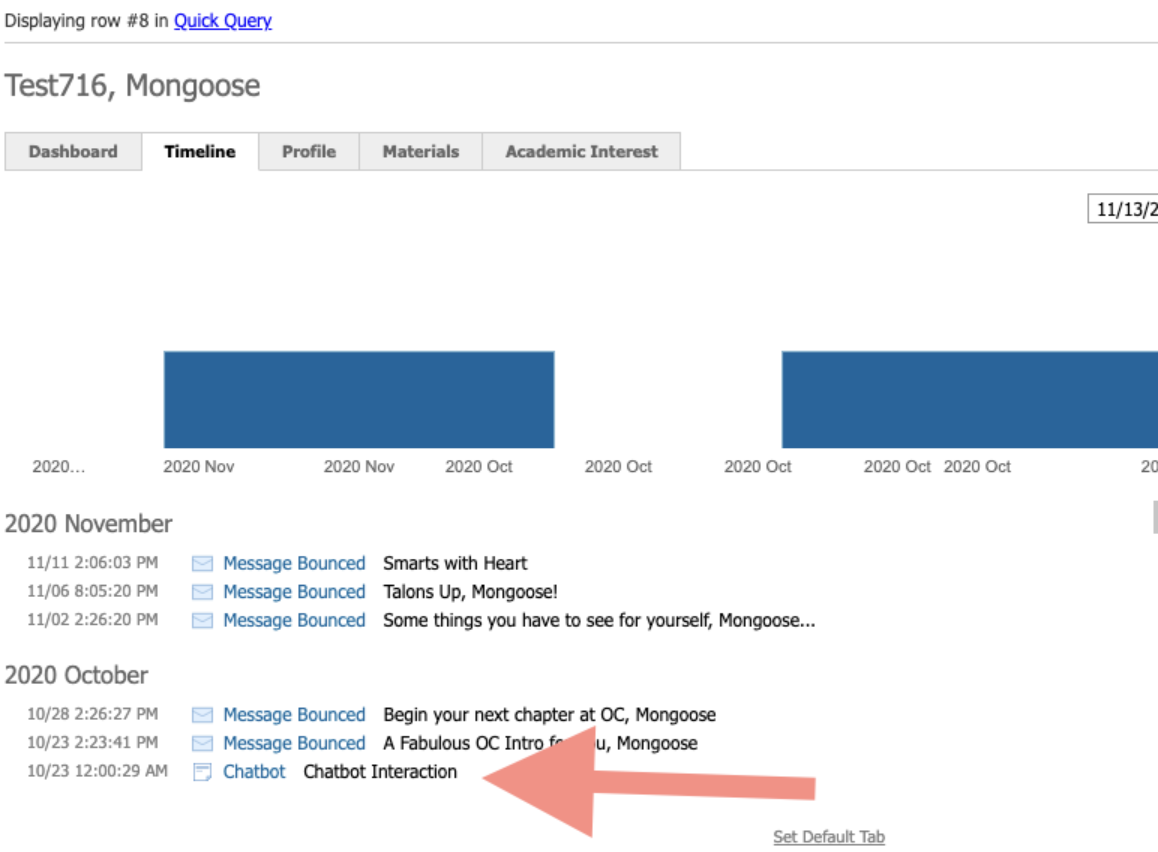Click the left blue timeline bar
Viewport: 1158px width, 852px height.
coord(359,400)
